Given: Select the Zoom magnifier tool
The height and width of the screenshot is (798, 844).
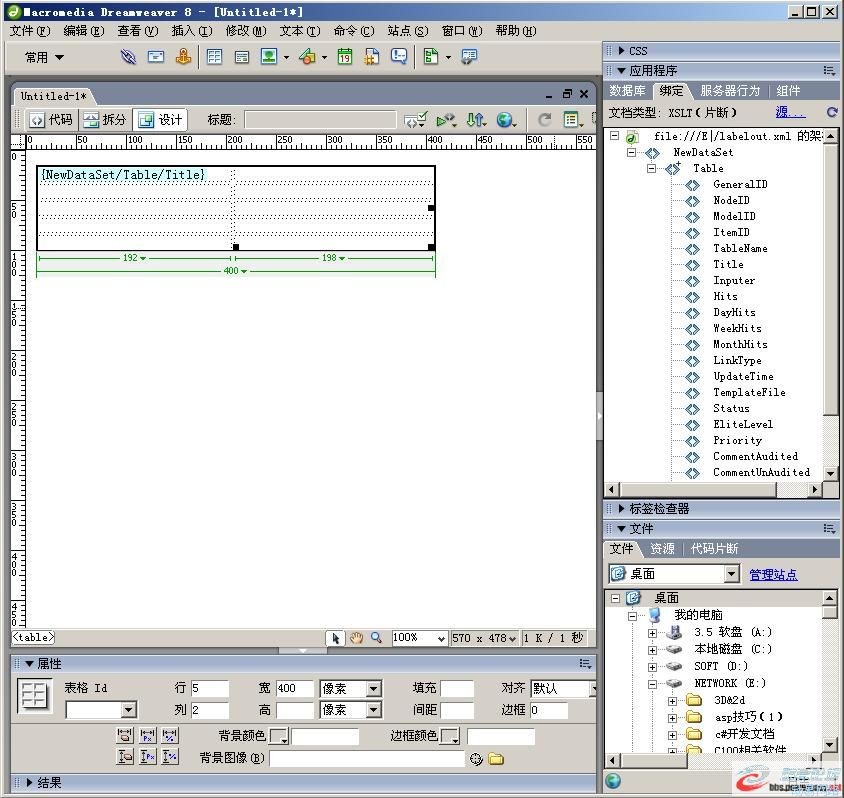Looking at the screenshot, I should coord(376,637).
